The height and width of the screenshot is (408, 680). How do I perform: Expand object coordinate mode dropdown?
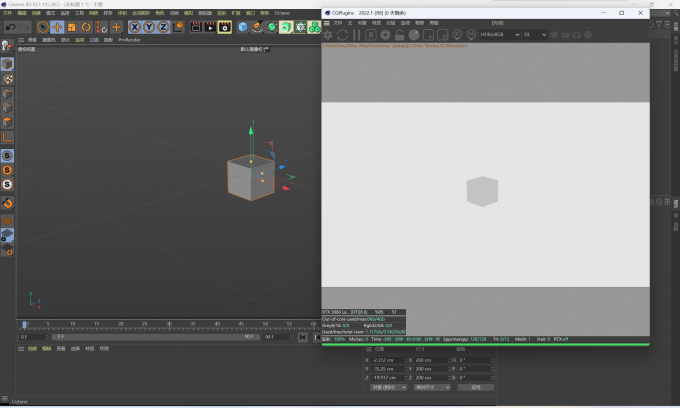click(x=389, y=387)
